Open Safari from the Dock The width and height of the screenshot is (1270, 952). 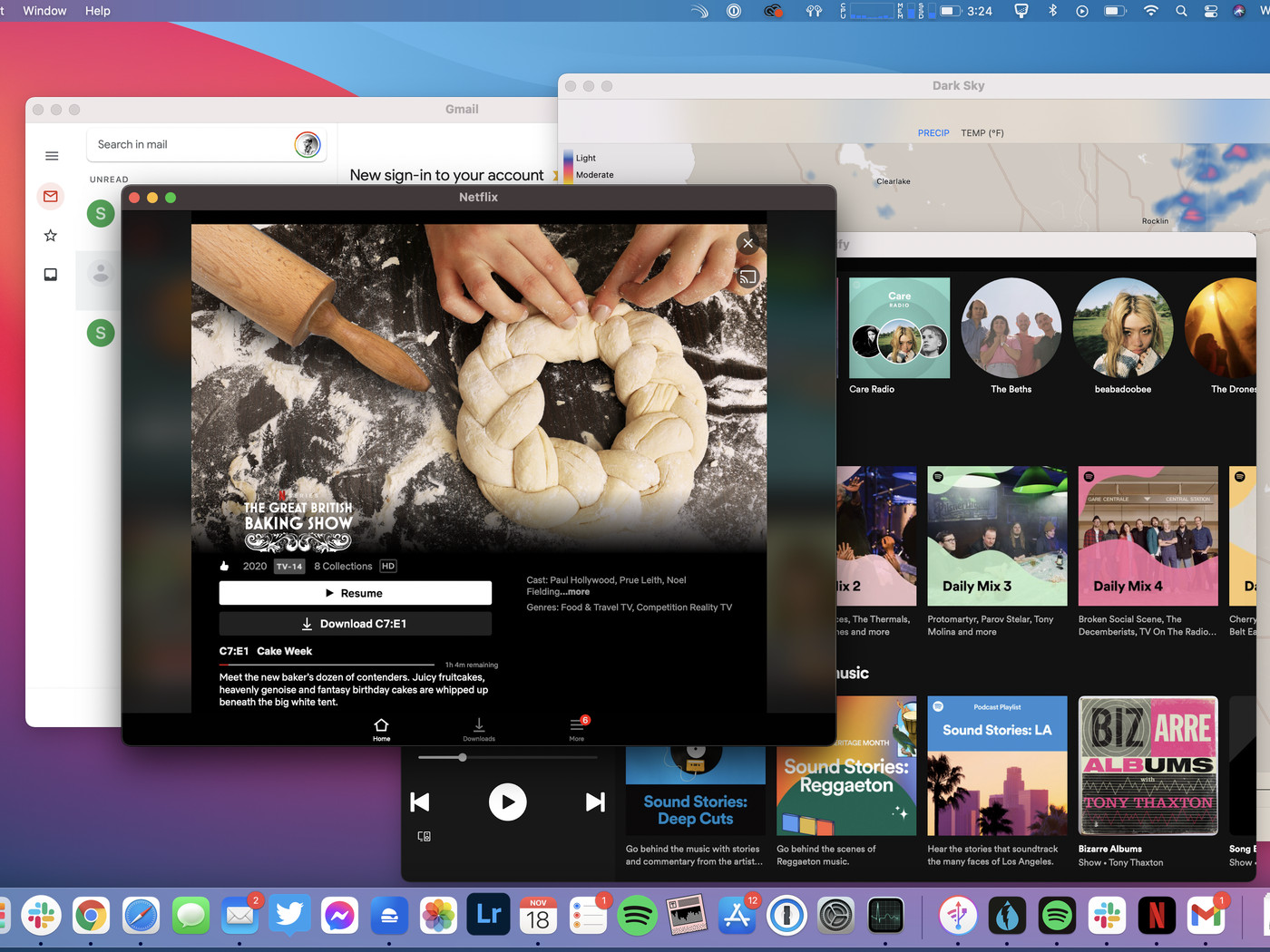(141, 917)
